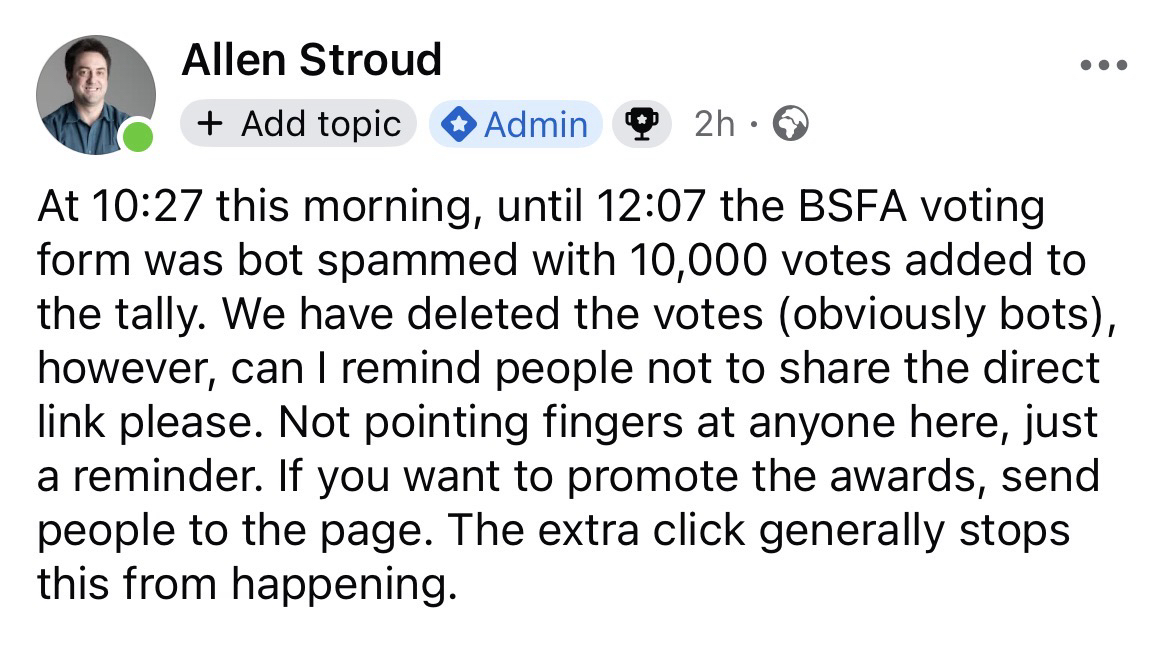Viewport: 1170px width, 649px height.
Task: Click the blue Admin shield star icon
Action: tap(459, 125)
